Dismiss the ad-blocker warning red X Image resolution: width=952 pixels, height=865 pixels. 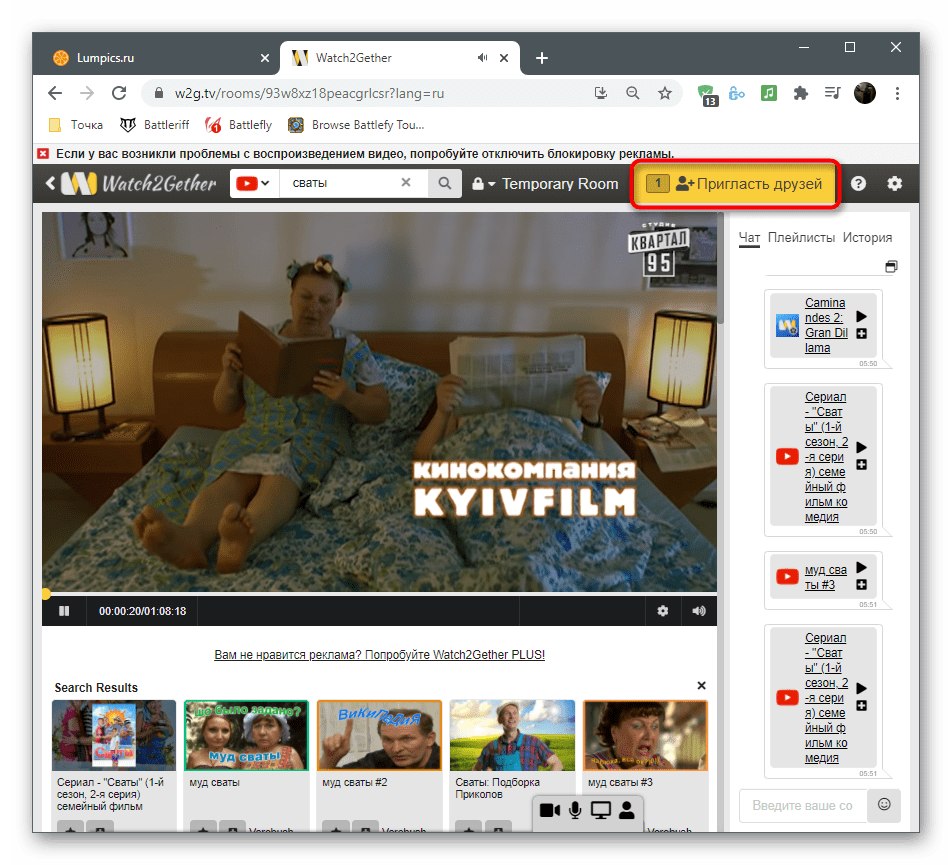click(x=42, y=154)
